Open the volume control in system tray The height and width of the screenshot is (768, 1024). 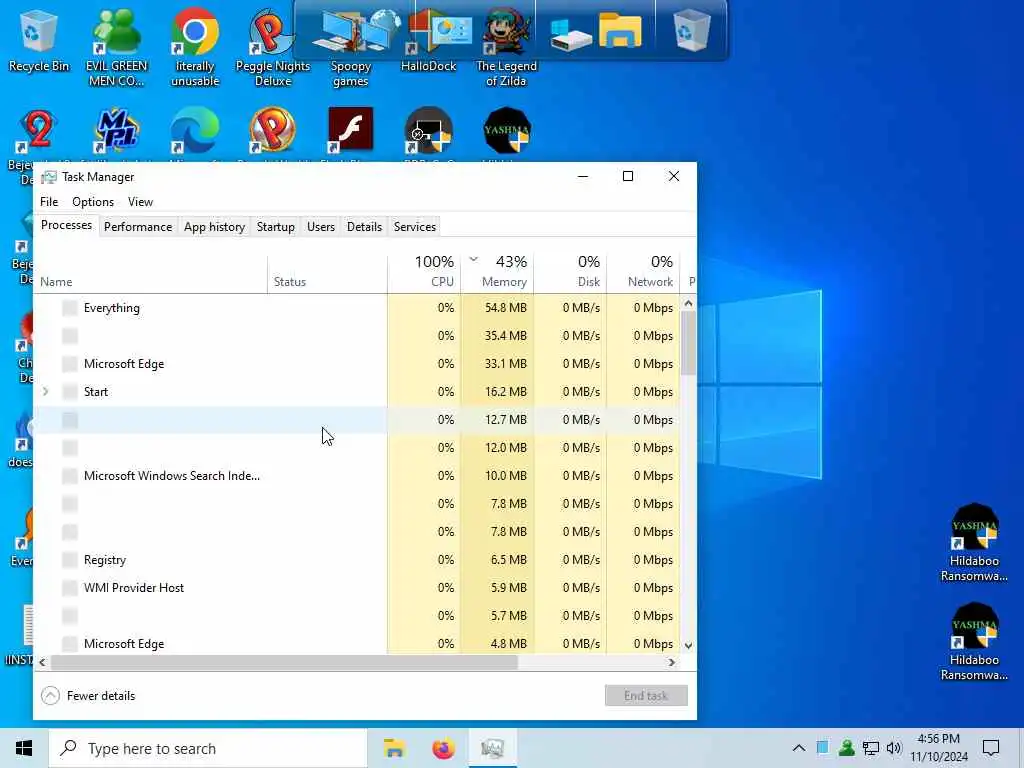click(x=894, y=748)
